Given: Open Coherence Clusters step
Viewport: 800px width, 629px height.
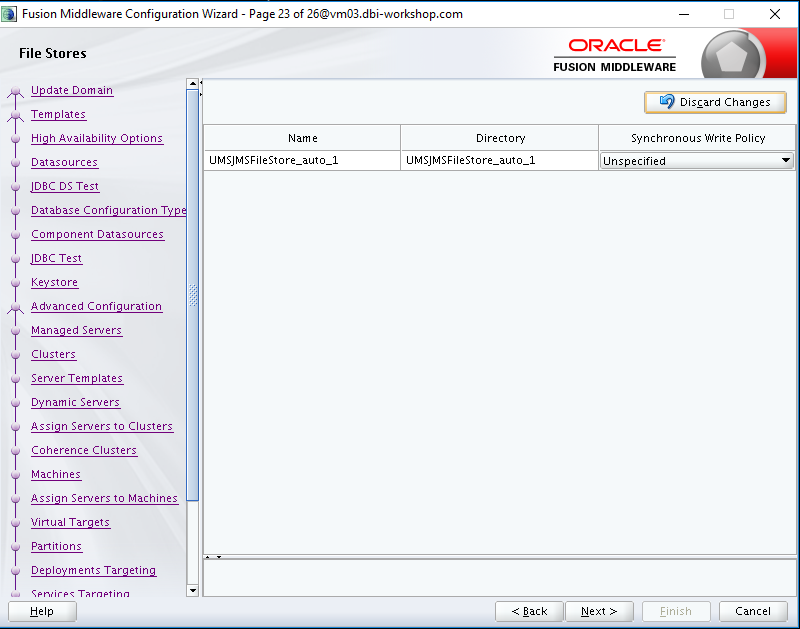Looking at the screenshot, I should pos(84,450).
